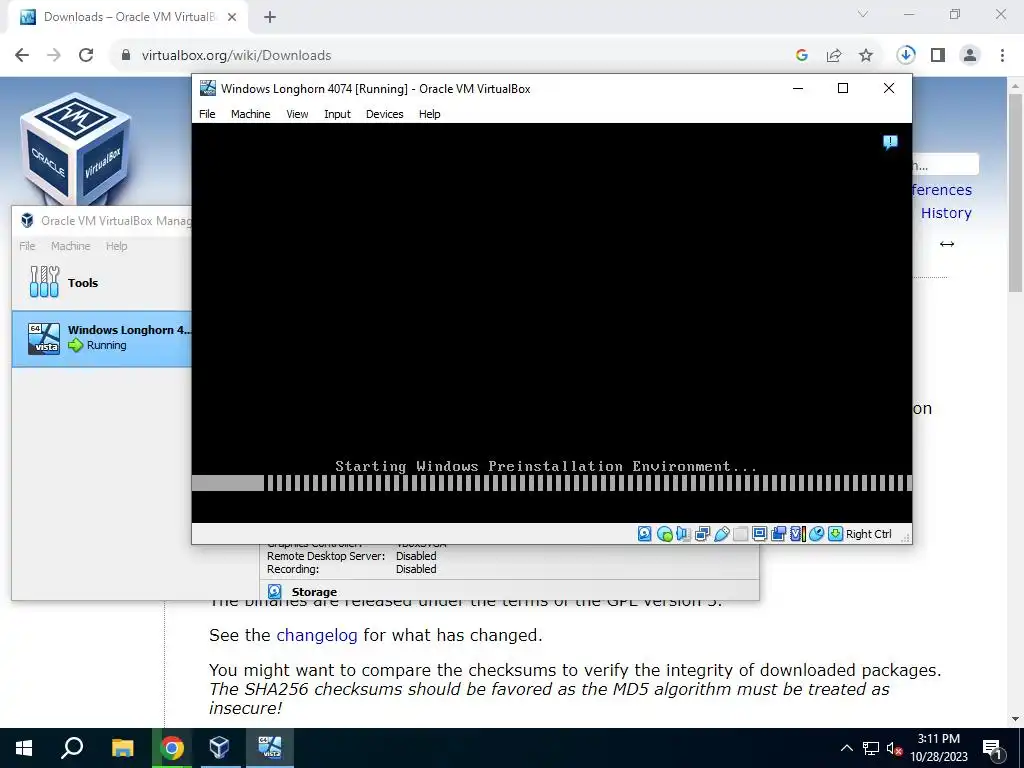Open Help menu in VM window
This screenshot has width=1024, height=768.
click(430, 114)
